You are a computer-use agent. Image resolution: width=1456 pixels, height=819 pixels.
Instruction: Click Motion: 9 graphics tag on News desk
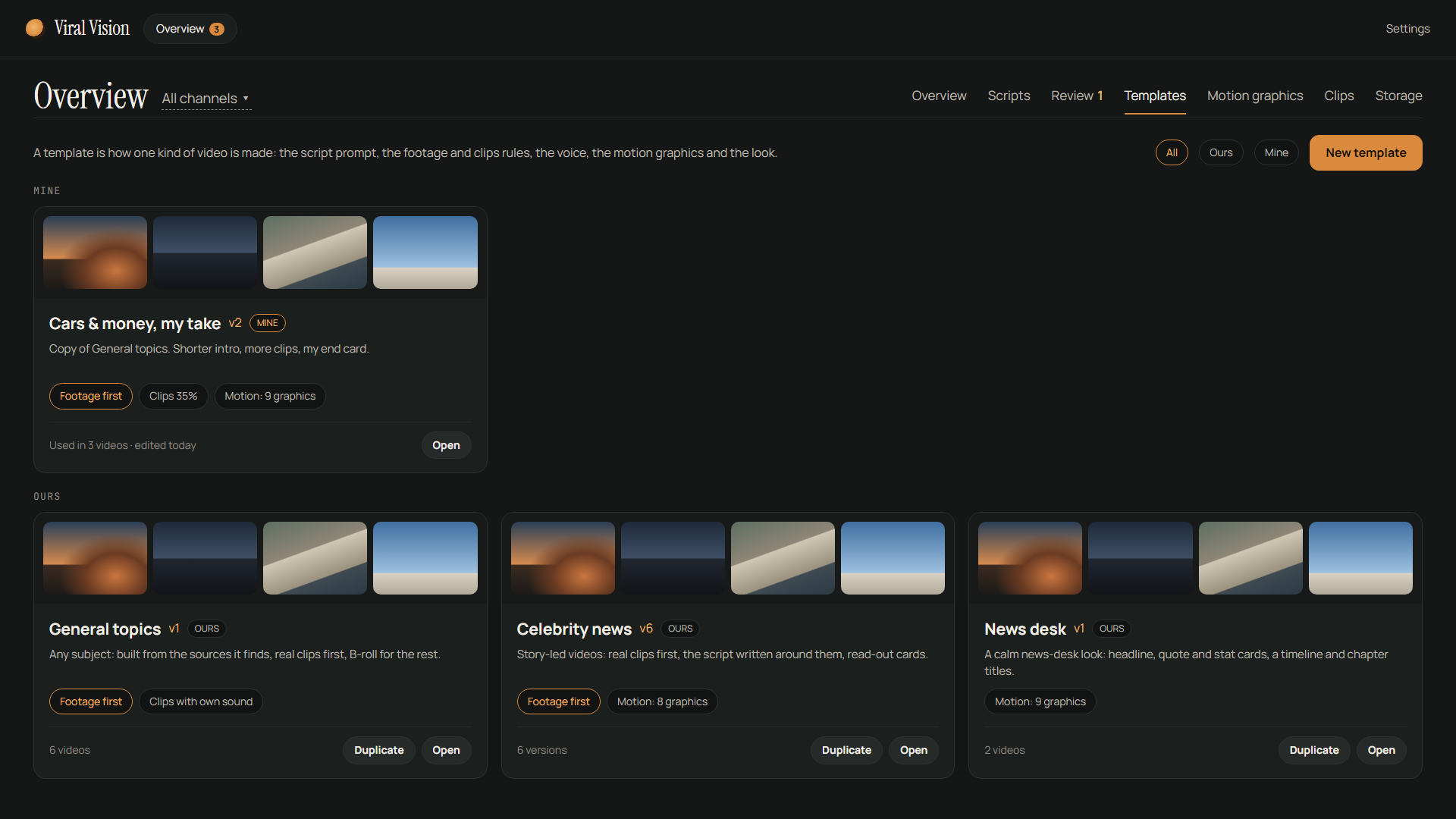click(x=1040, y=701)
